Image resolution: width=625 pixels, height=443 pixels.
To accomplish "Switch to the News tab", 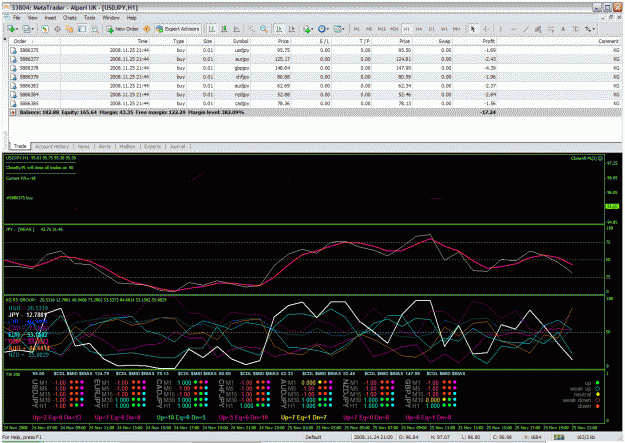I will click(84, 146).
